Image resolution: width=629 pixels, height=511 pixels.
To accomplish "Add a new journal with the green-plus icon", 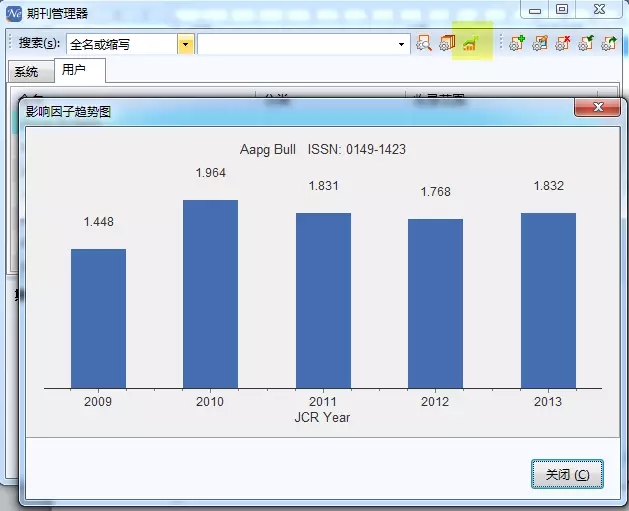I will tap(517, 43).
